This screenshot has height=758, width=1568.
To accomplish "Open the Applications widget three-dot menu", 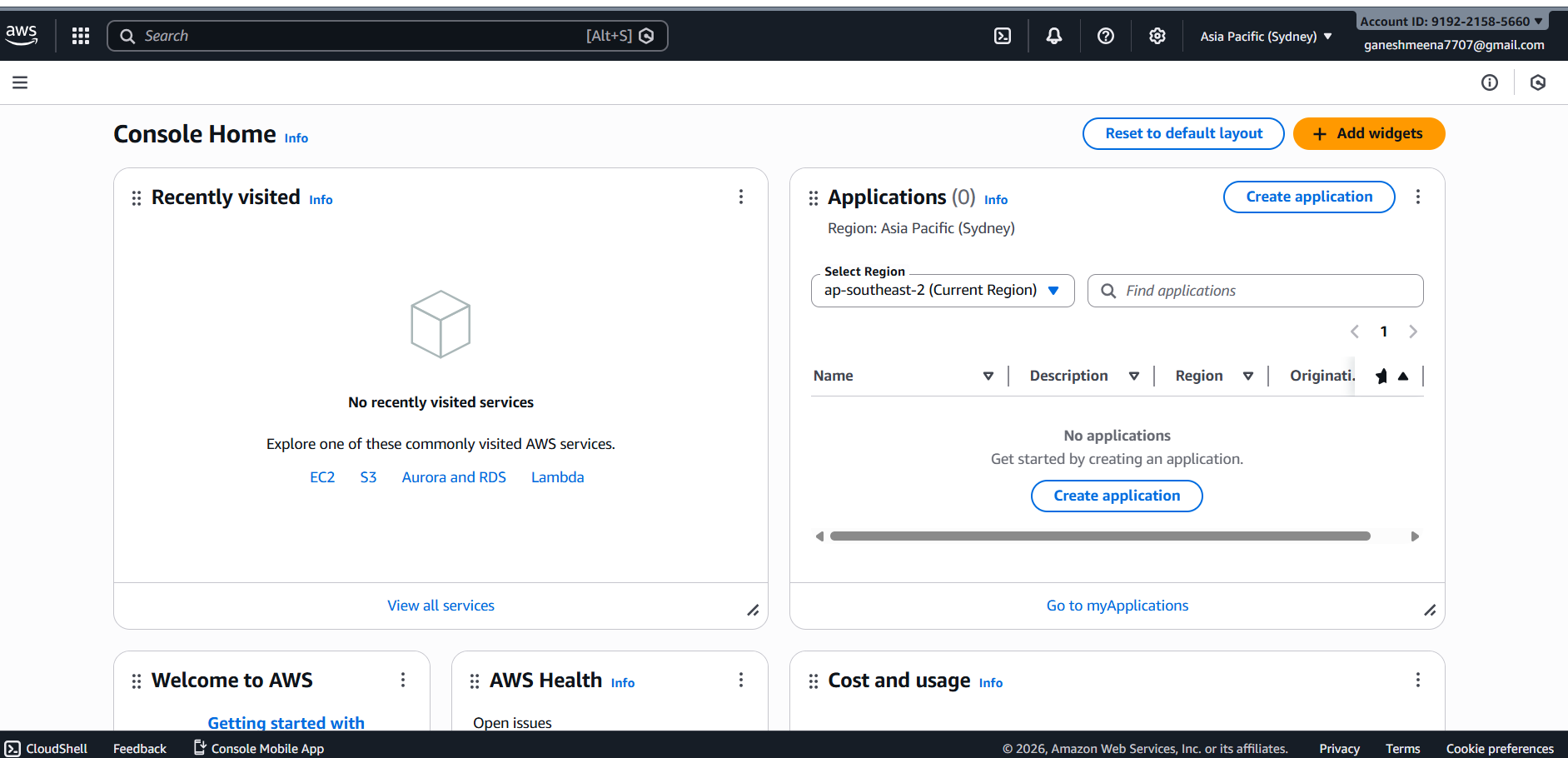I will (1418, 197).
